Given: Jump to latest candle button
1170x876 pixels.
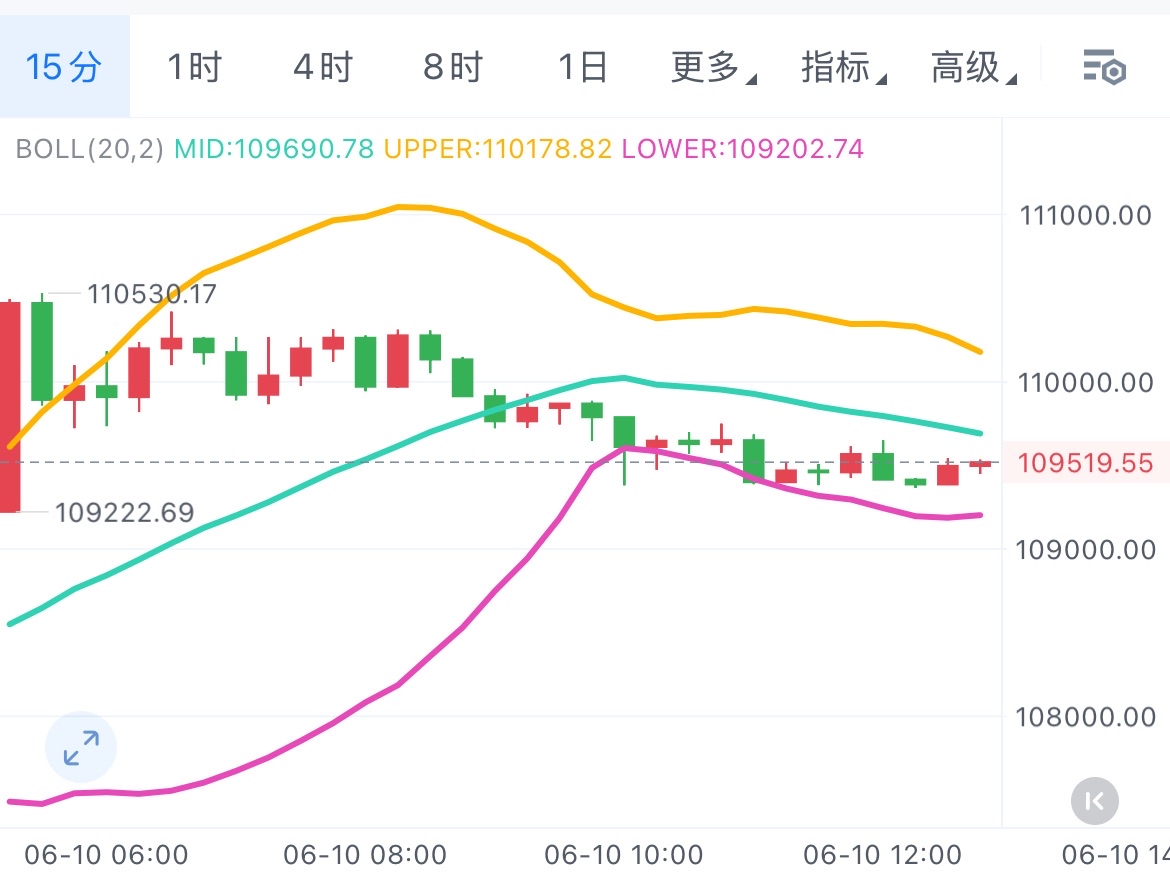Looking at the screenshot, I should [1095, 801].
